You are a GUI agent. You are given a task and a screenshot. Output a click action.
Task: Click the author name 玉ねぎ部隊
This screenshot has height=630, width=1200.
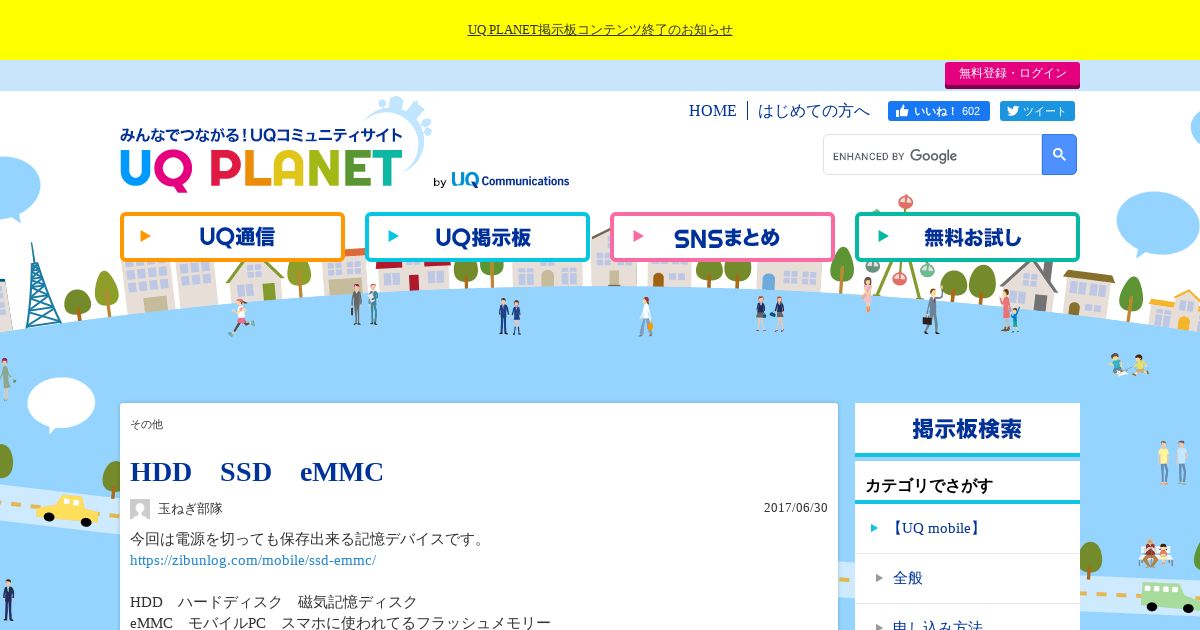[190, 509]
